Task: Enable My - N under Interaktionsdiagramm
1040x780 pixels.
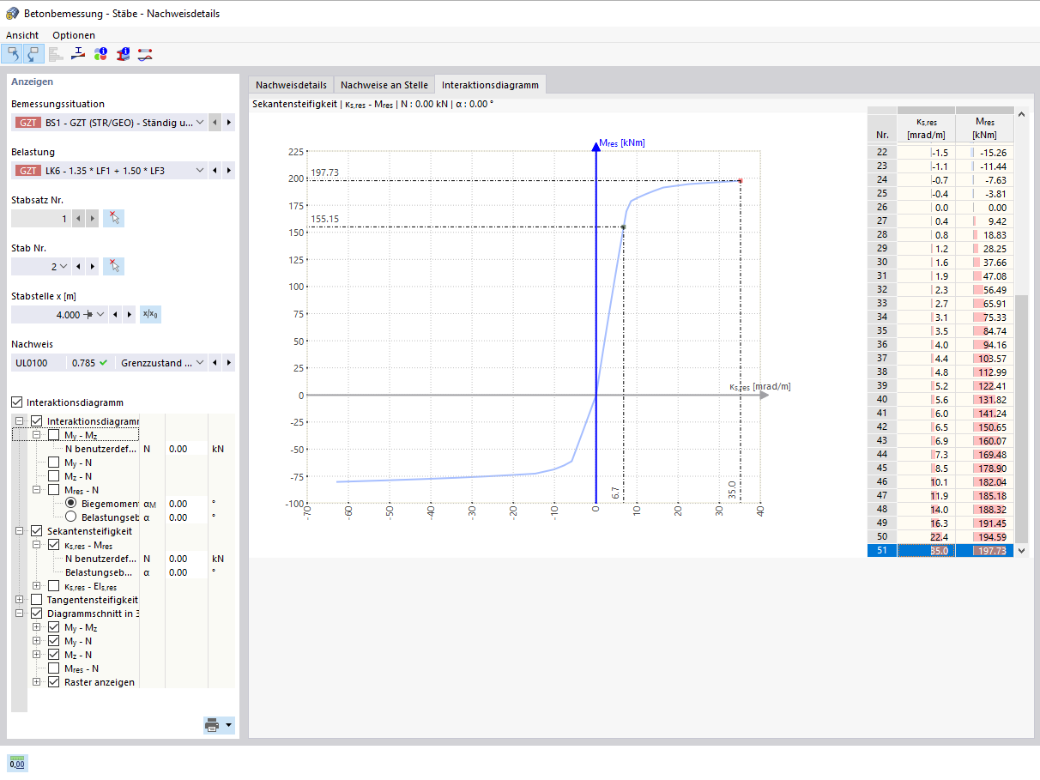Action: tap(54, 462)
